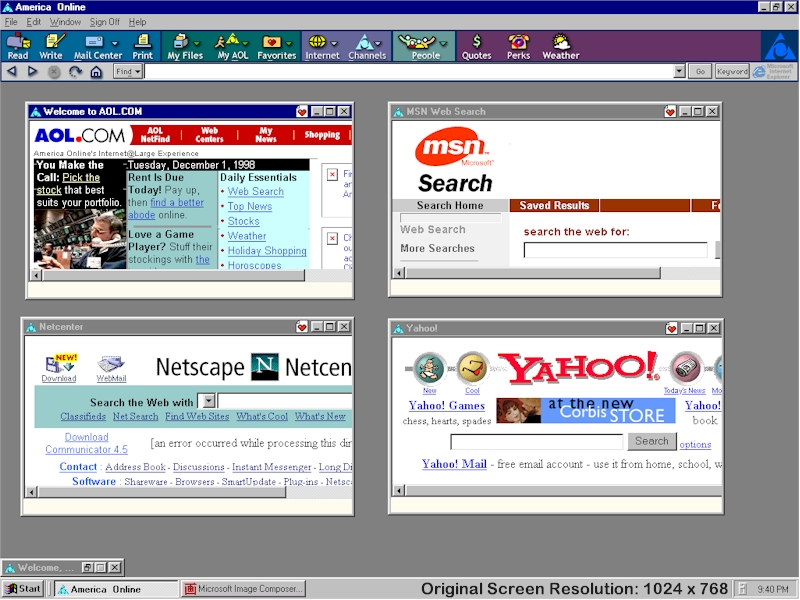Image resolution: width=800 pixels, height=600 pixels.
Task: Open the Holiday Shopping link on AOL.COM
Action: pyautogui.click(x=267, y=251)
